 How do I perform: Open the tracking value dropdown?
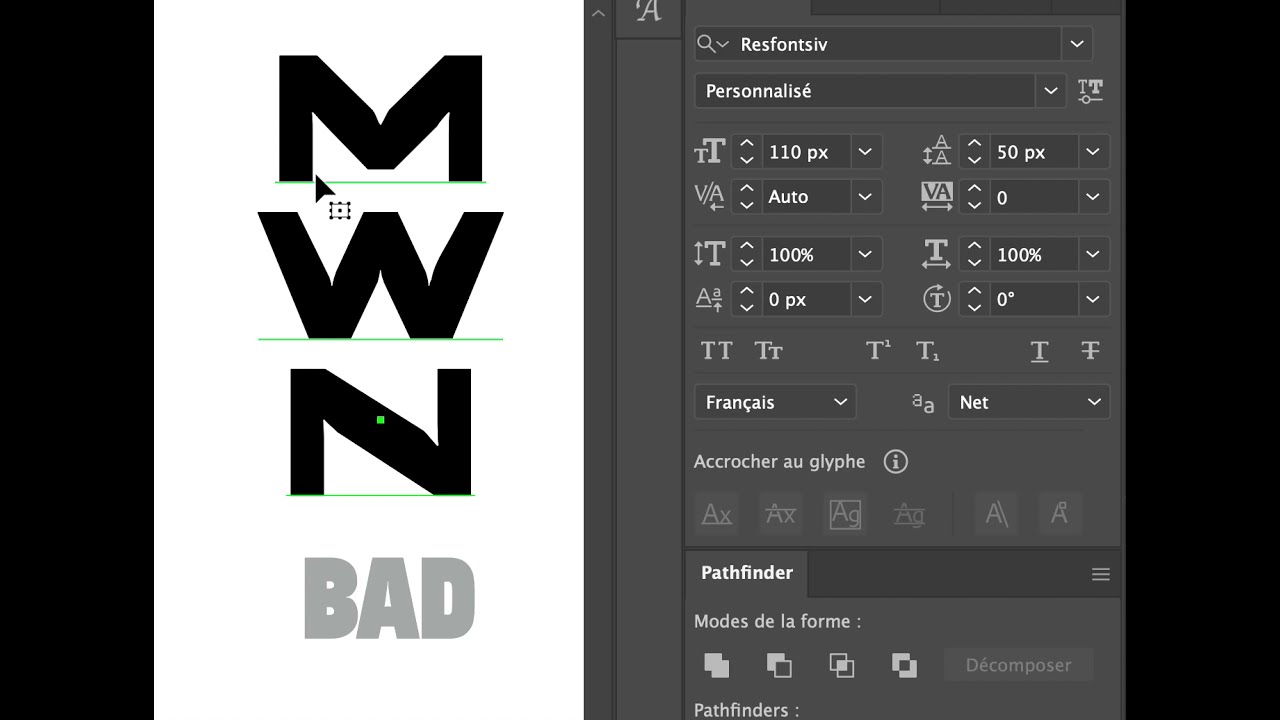point(1093,197)
